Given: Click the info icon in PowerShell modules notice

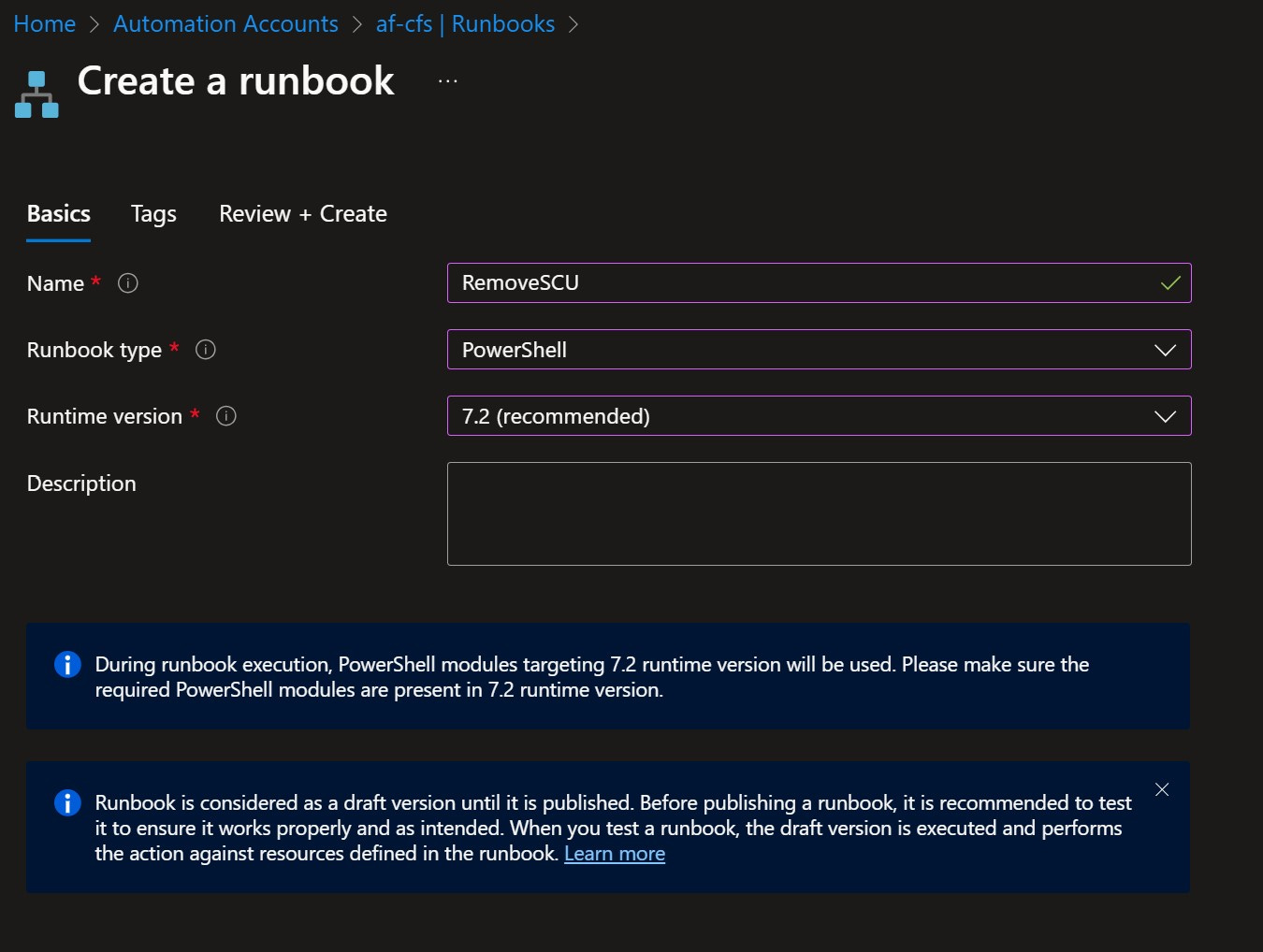Looking at the screenshot, I should click(67, 664).
